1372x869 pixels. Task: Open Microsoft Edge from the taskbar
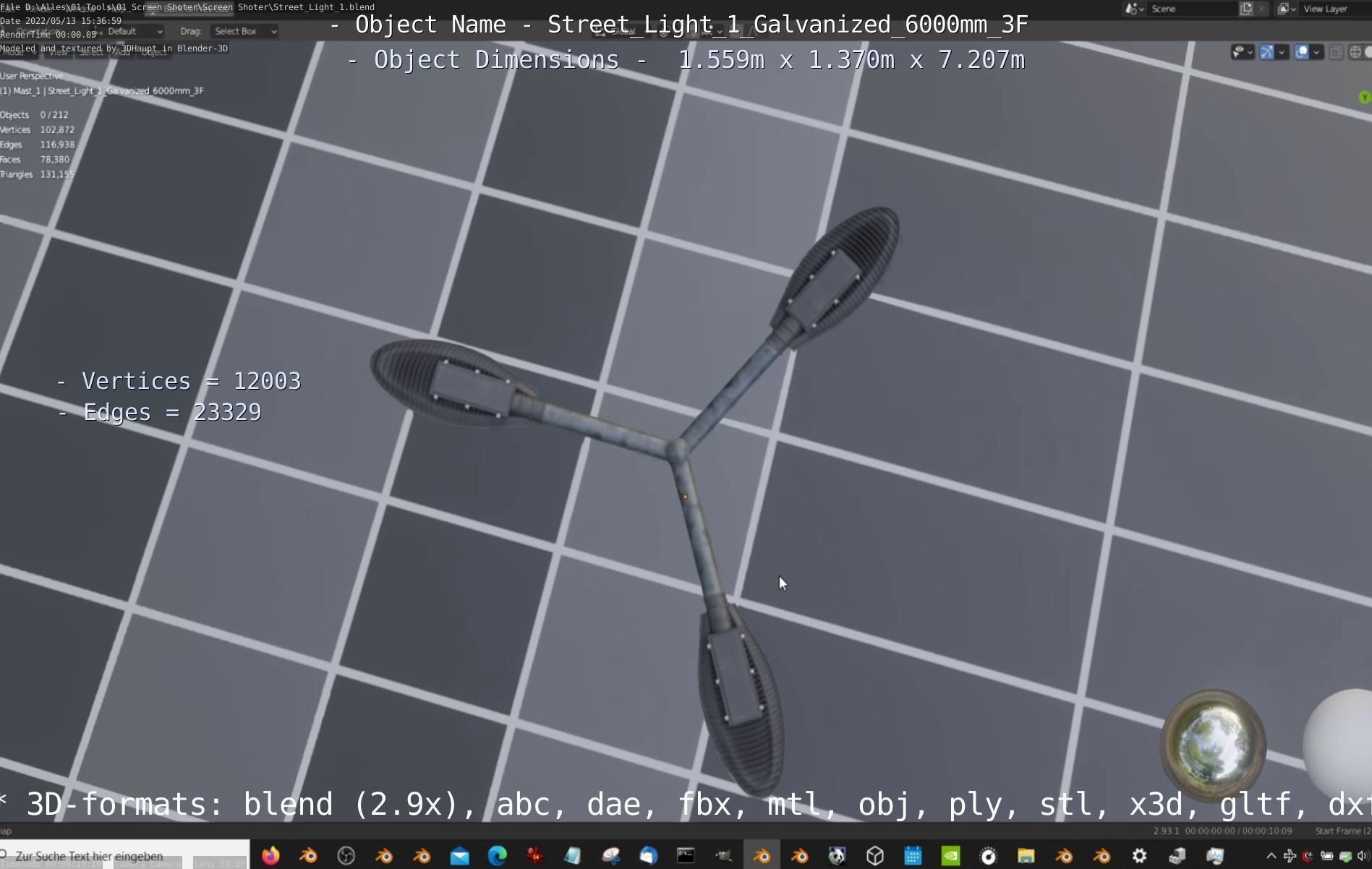coord(498,856)
